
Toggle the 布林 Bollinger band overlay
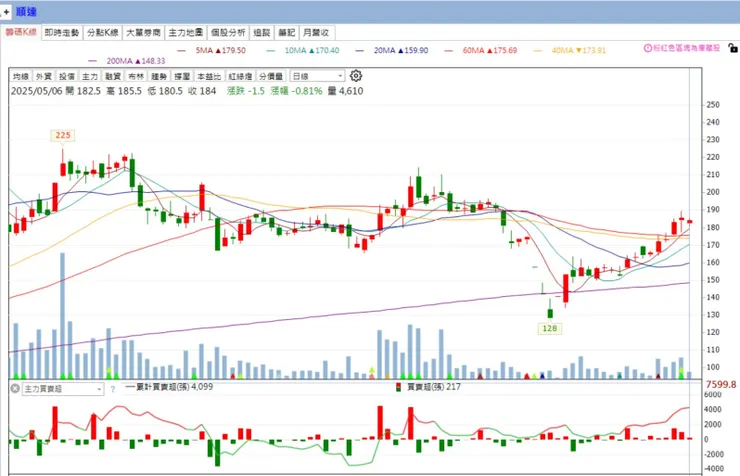pyautogui.click(x=136, y=76)
